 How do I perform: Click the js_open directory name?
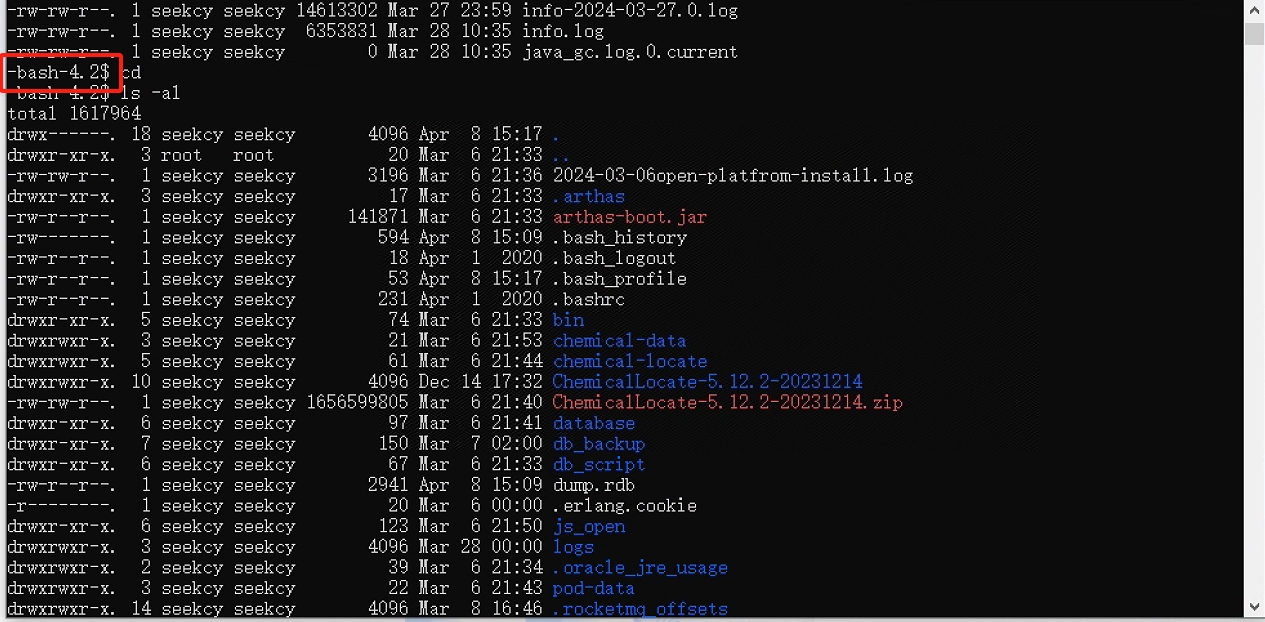tap(588, 526)
